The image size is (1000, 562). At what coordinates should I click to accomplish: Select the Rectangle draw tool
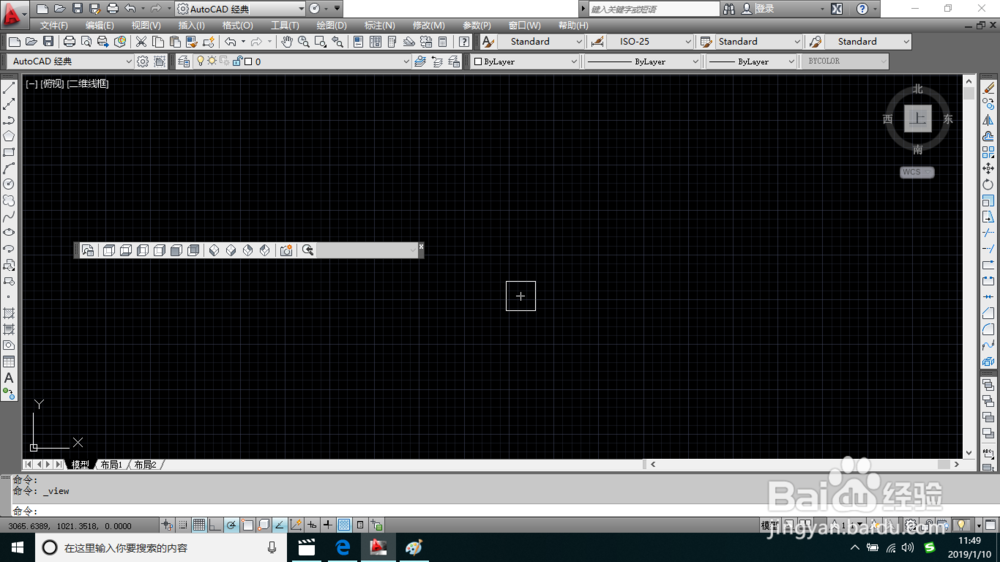coord(9,152)
